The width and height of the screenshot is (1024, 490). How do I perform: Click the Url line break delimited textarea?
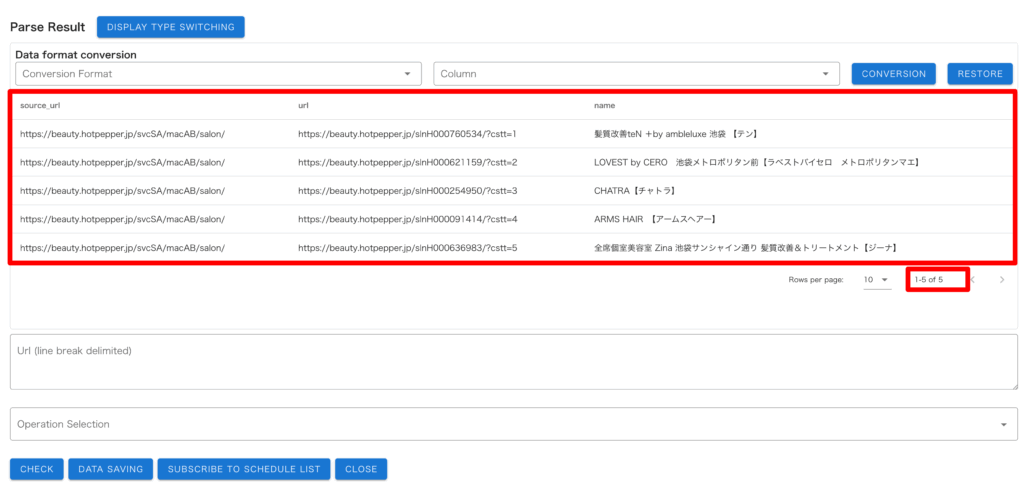pyautogui.click(x=513, y=361)
